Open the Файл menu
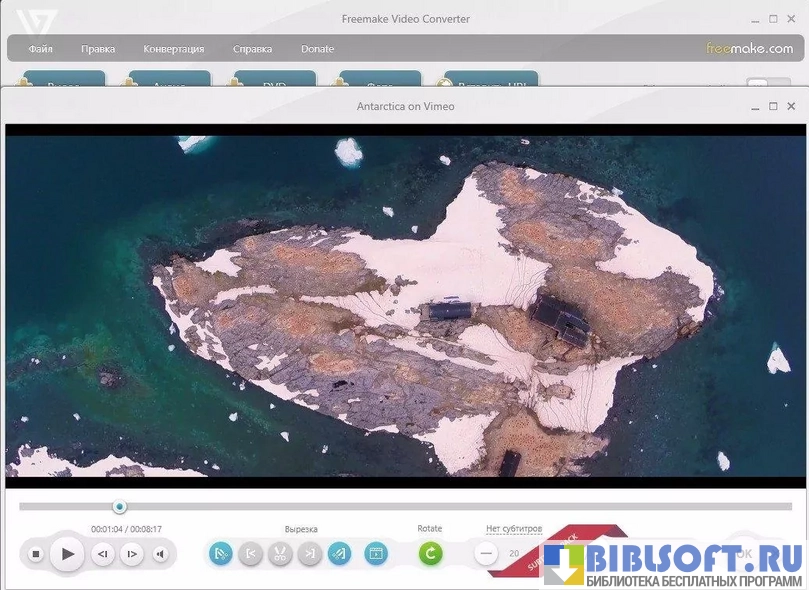809x590 pixels. 41,49
